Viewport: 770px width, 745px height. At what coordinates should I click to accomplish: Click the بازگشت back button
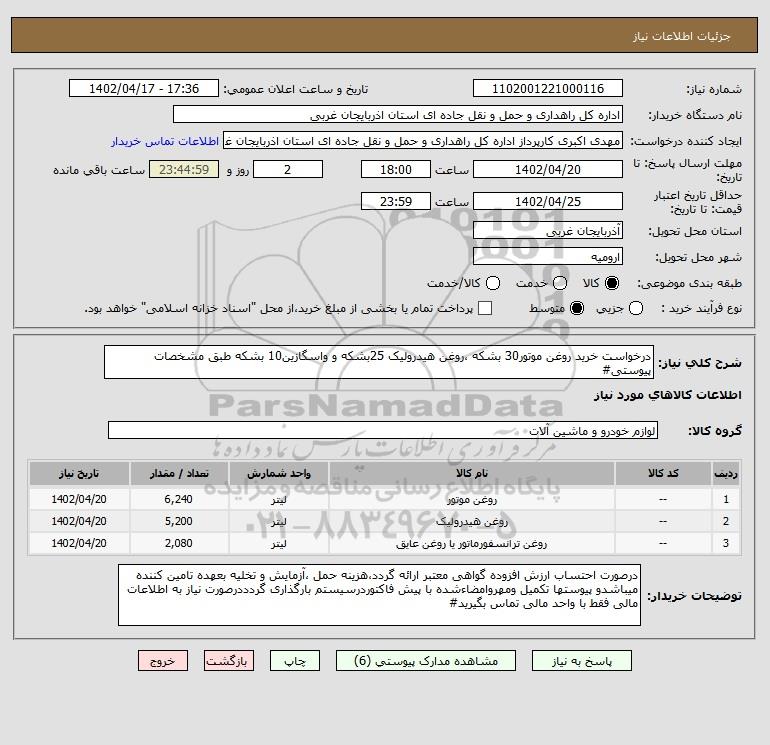(x=229, y=661)
